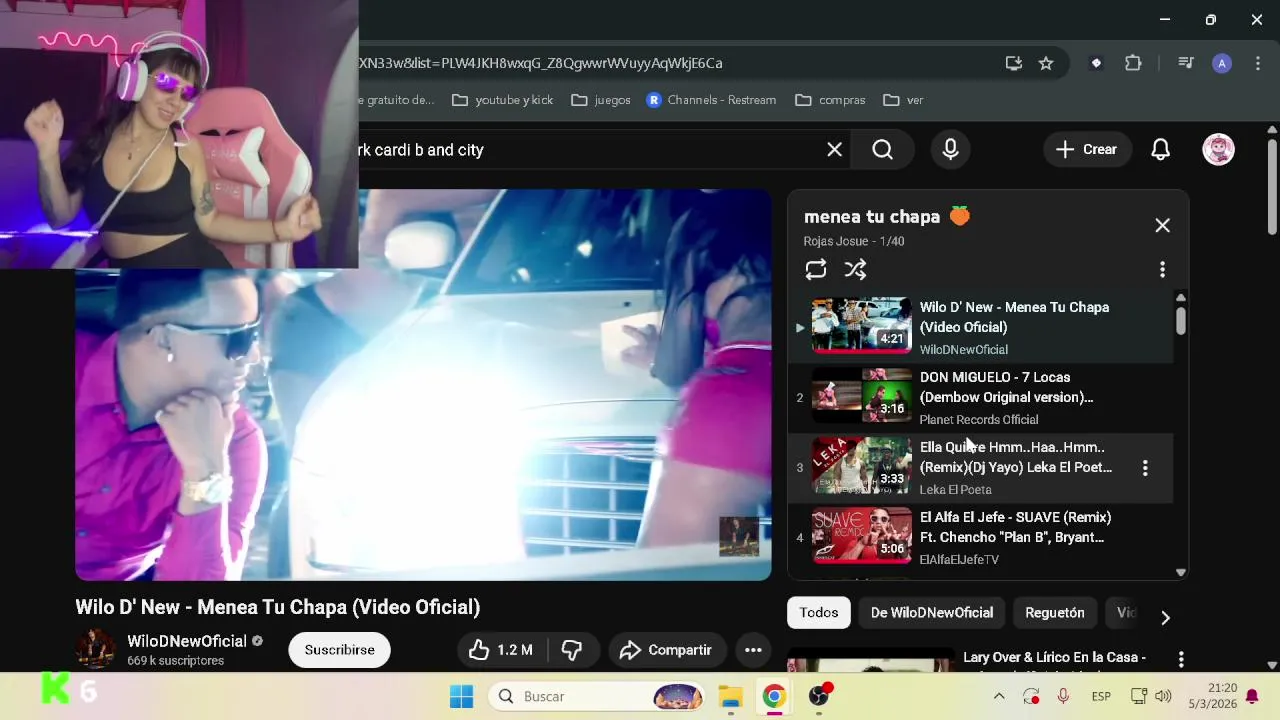Open the ESP language switcher
The image size is (1280, 720).
coord(1101,697)
